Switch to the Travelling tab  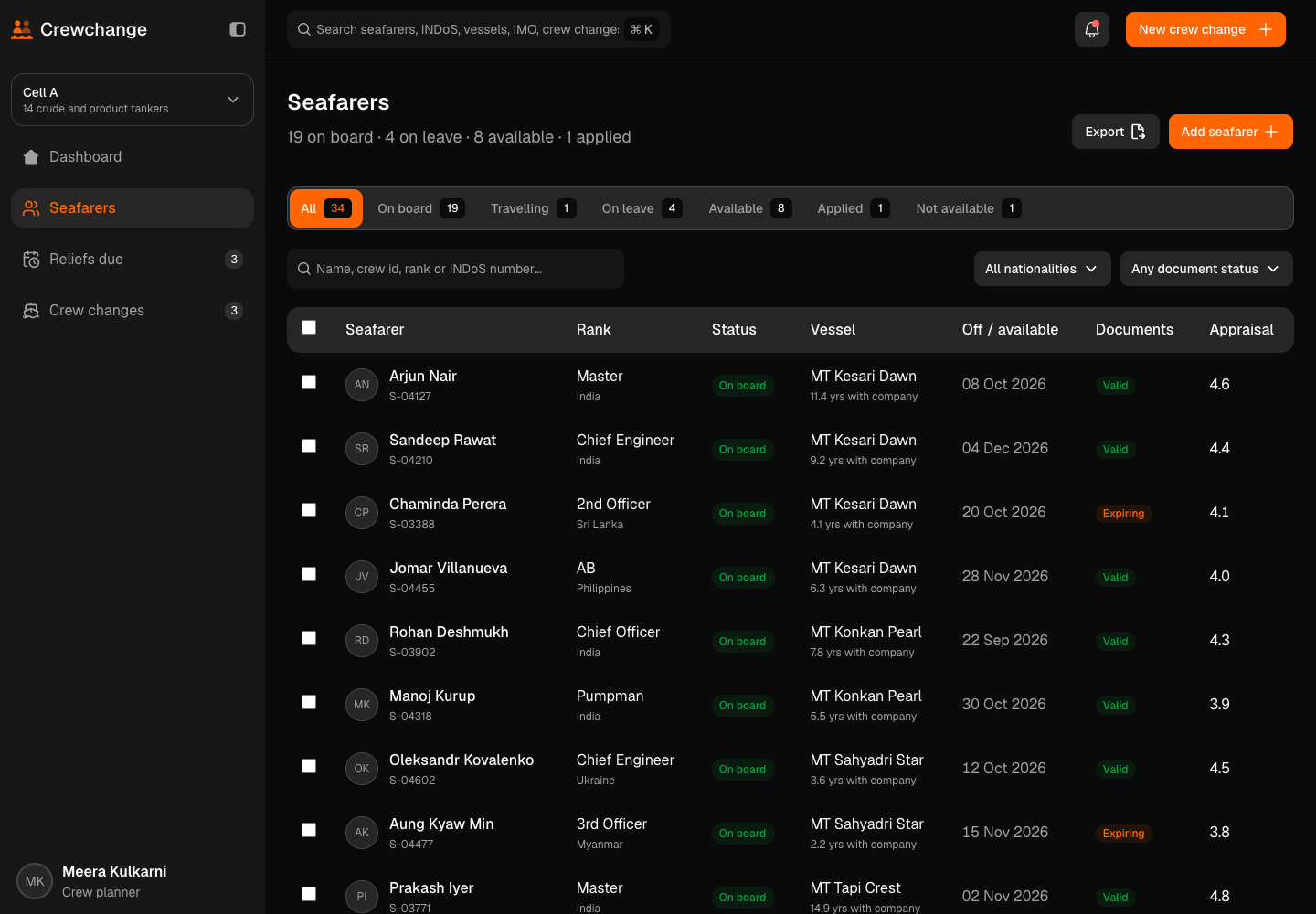(x=533, y=208)
